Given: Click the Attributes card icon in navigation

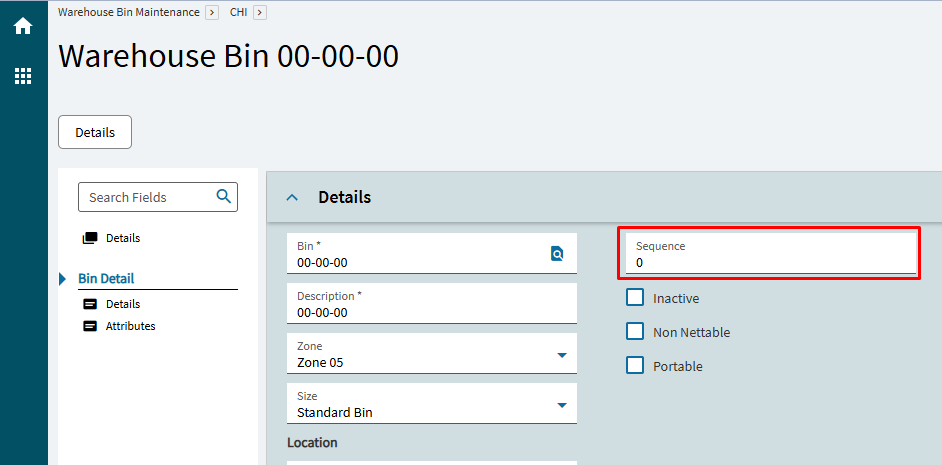Looking at the screenshot, I should pos(90,326).
